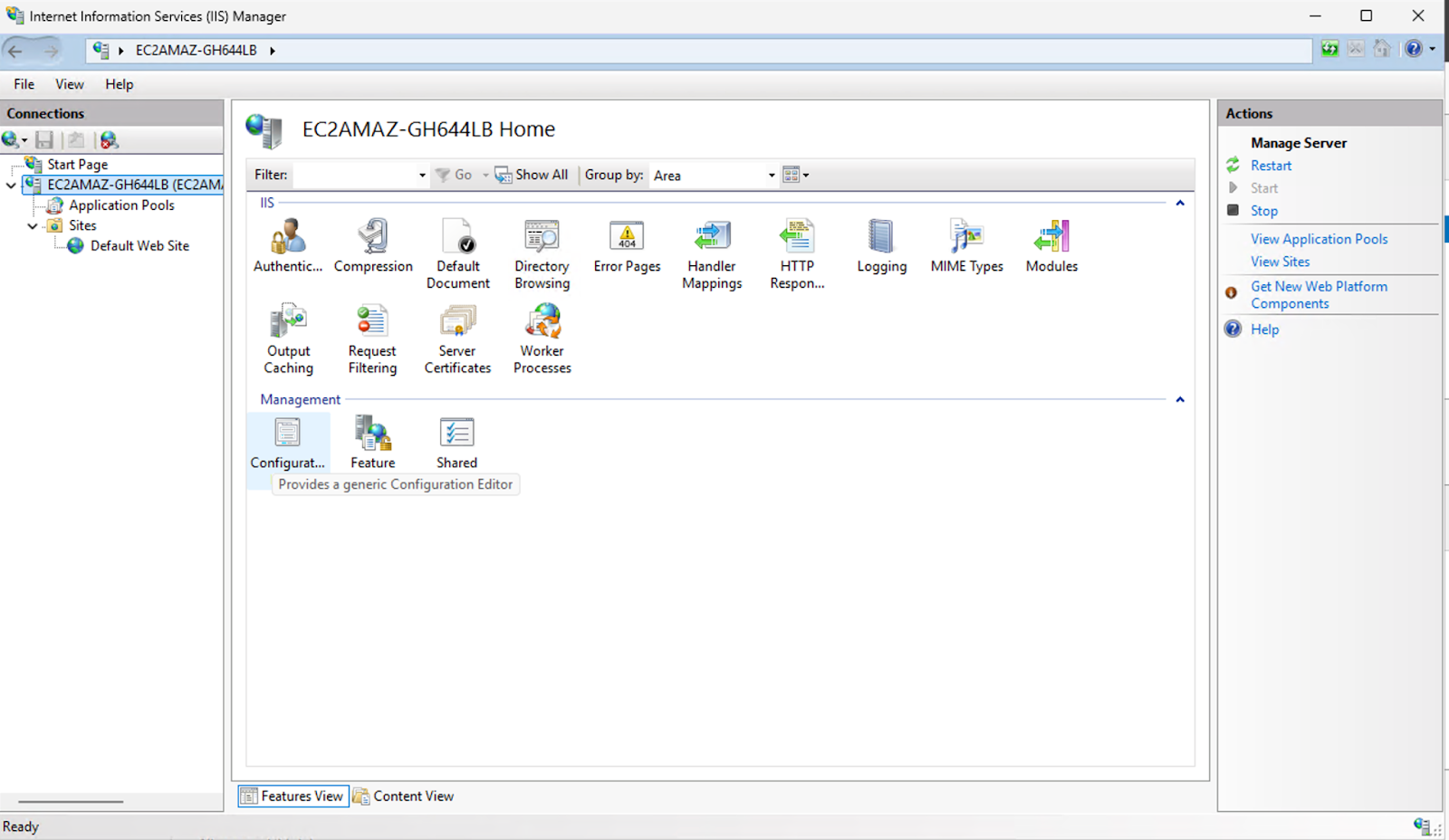This screenshot has width=1449, height=840.
Task: Open the MIME Types feature
Action: [965, 244]
